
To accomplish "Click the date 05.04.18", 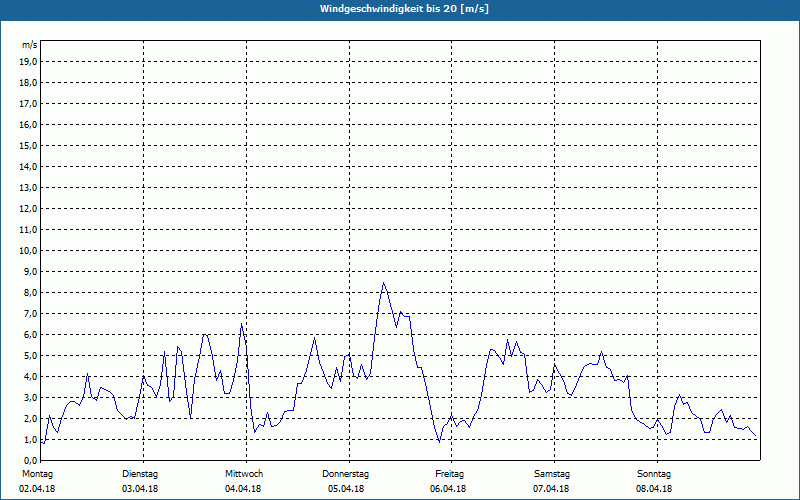I will coord(346,489).
